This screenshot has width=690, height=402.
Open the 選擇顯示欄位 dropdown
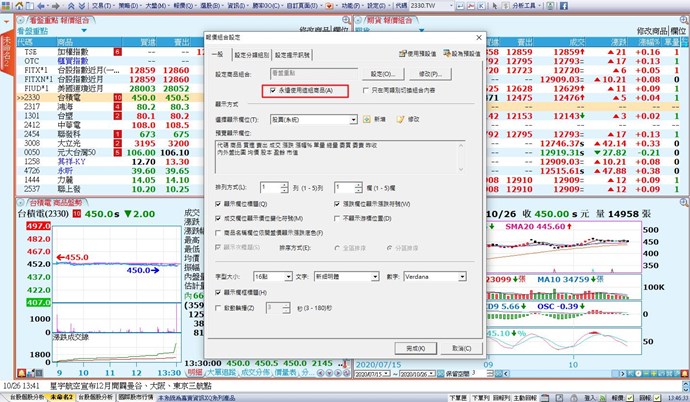pos(356,119)
